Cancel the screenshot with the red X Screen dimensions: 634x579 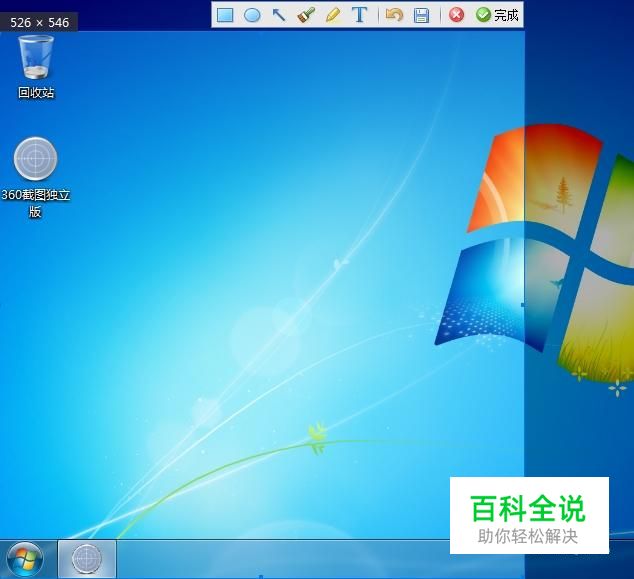pyautogui.click(x=456, y=15)
